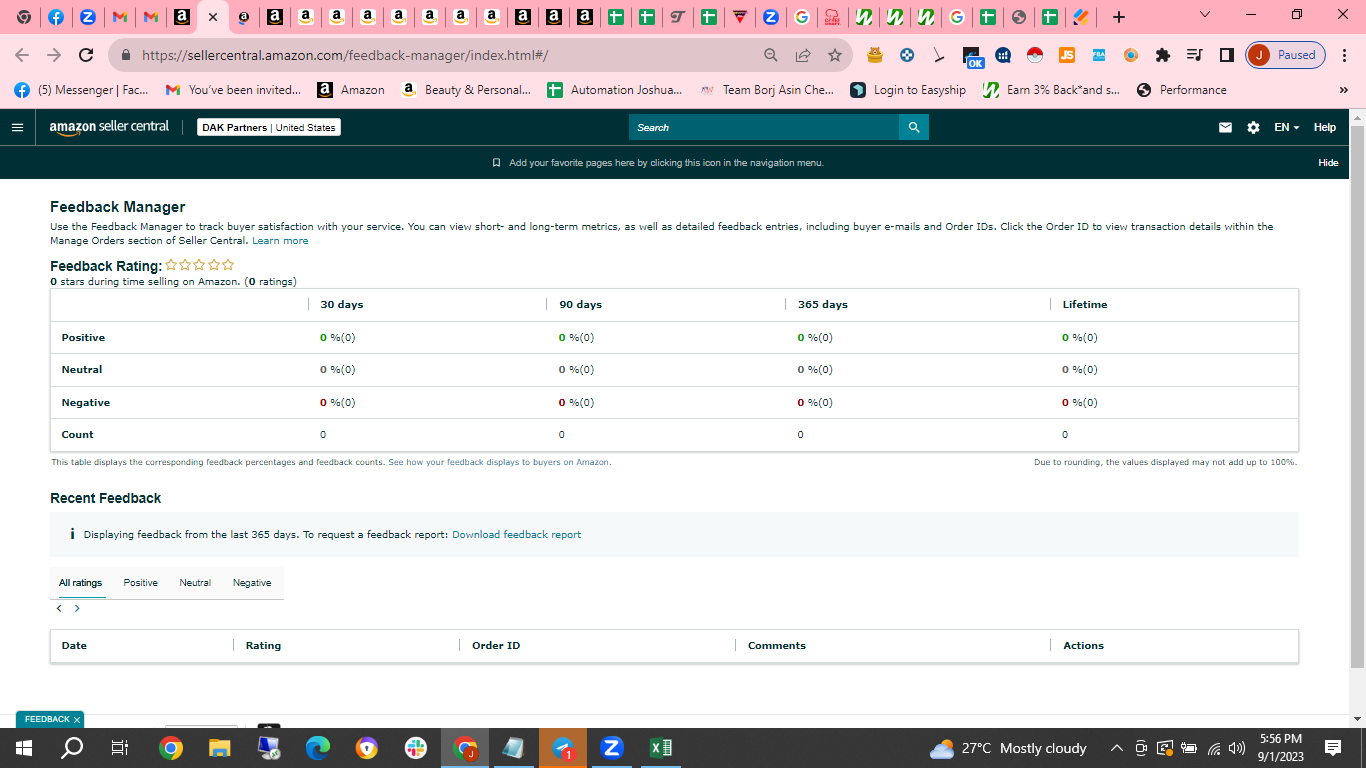This screenshot has height=768, width=1366.
Task: Go back with browser back arrow
Action: click(22, 55)
